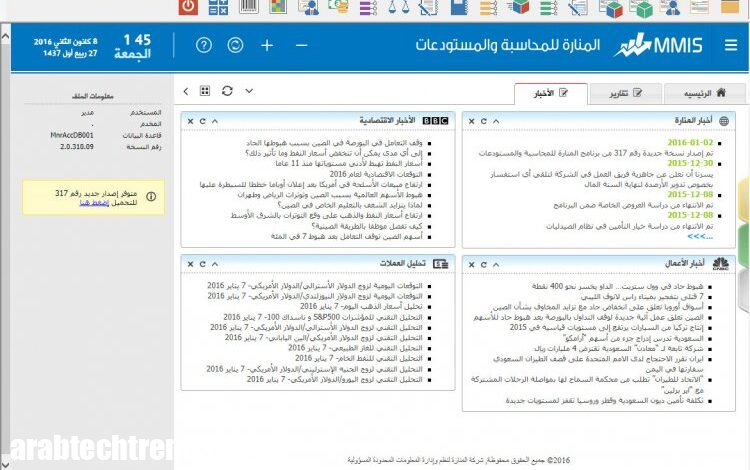Click the scrollbar down arrow at left edge
750x470 pixels.
click(5, 464)
